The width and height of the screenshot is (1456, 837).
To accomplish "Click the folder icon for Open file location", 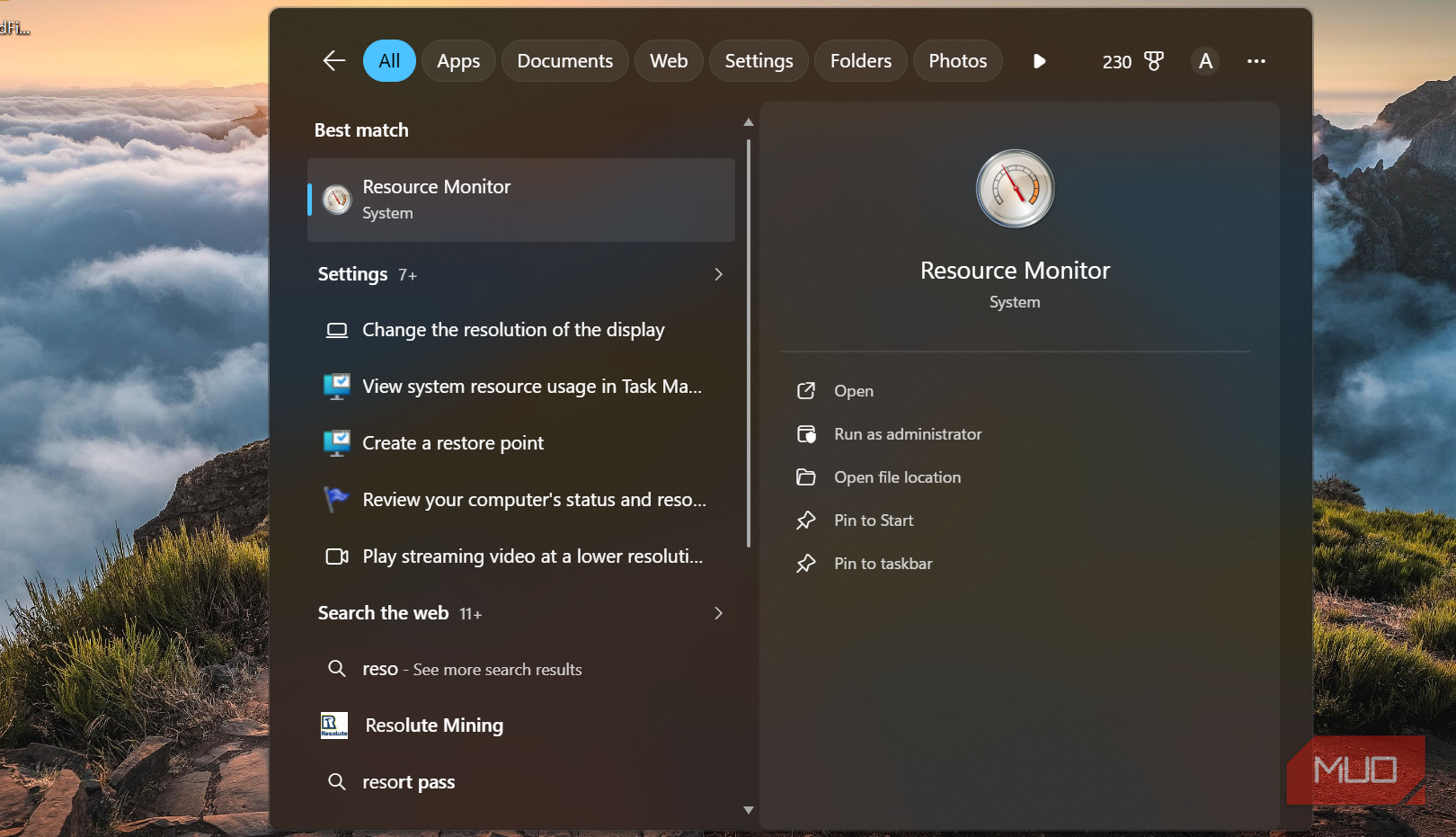I will click(x=806, y=477).
